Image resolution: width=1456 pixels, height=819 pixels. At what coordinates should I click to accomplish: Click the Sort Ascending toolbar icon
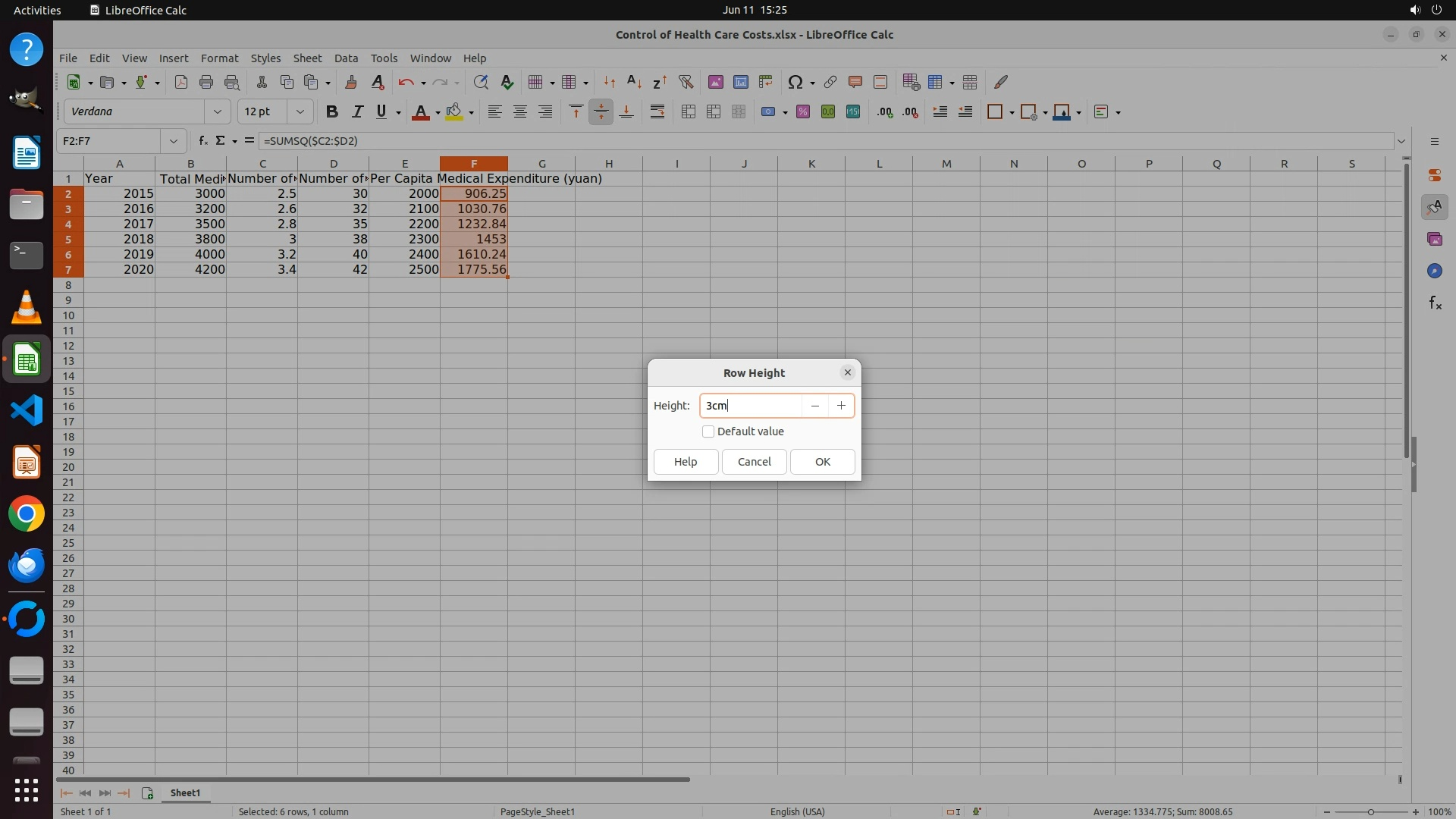tap(634, 82)
